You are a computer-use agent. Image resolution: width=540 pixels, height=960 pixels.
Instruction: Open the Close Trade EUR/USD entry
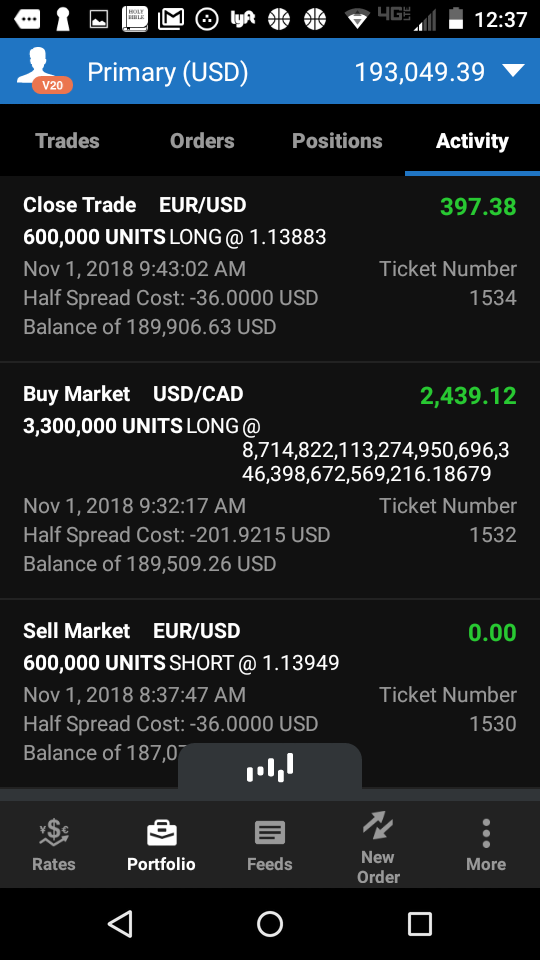coord(270,269)
